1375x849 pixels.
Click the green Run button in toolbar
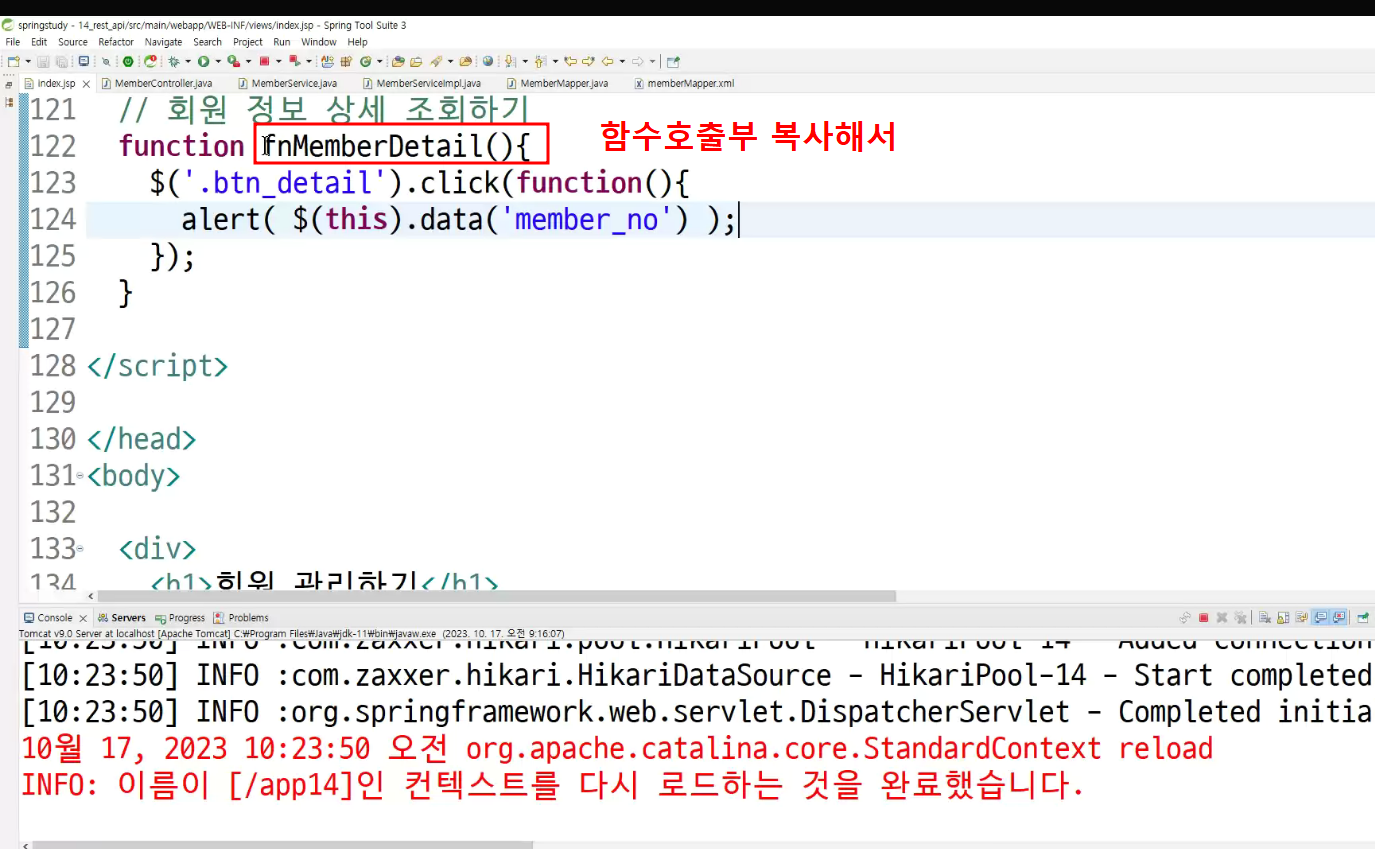pos(203,61)
